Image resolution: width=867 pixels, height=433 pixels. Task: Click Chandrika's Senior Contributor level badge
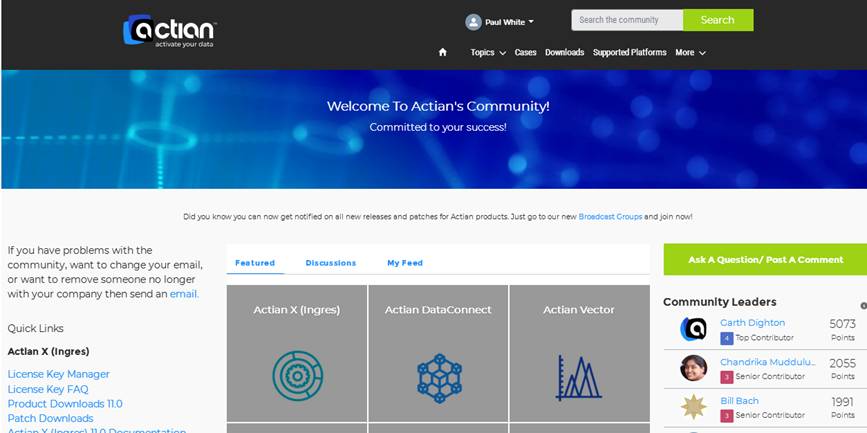pyautogui.click(x=727, y=377)
